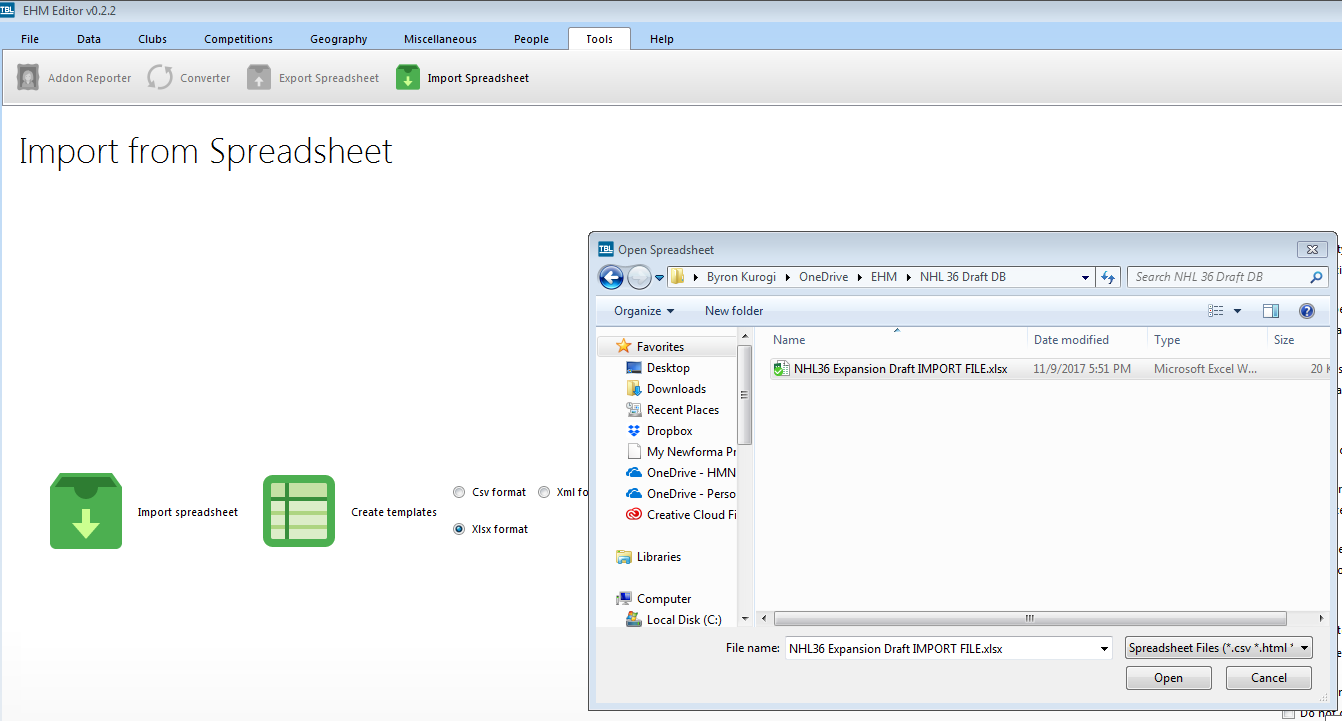Click the file list horizontal scrollbar
The height and width of the screenshot is (721, 1342).
tap(1030, 618)
